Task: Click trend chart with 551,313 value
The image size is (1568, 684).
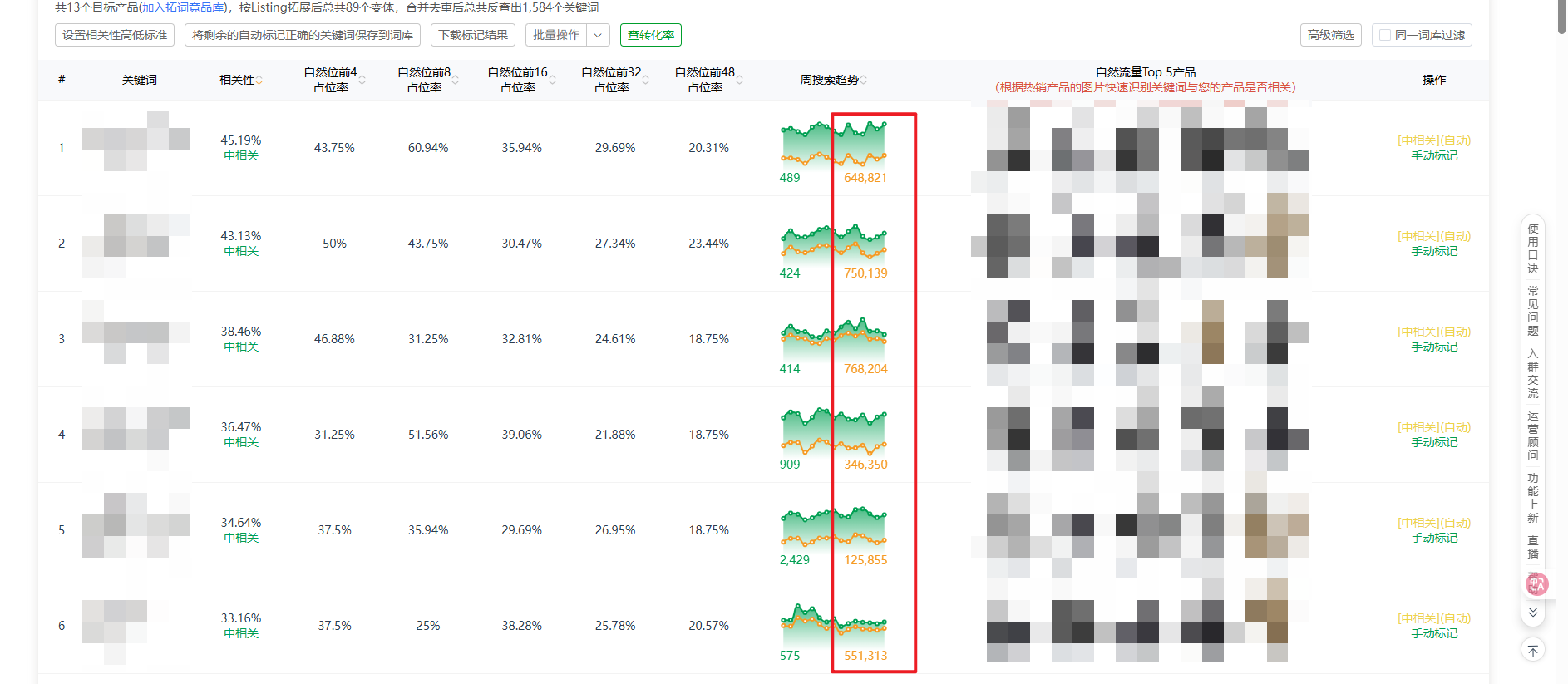Action: pyautogui.click(x=834, y=625)
